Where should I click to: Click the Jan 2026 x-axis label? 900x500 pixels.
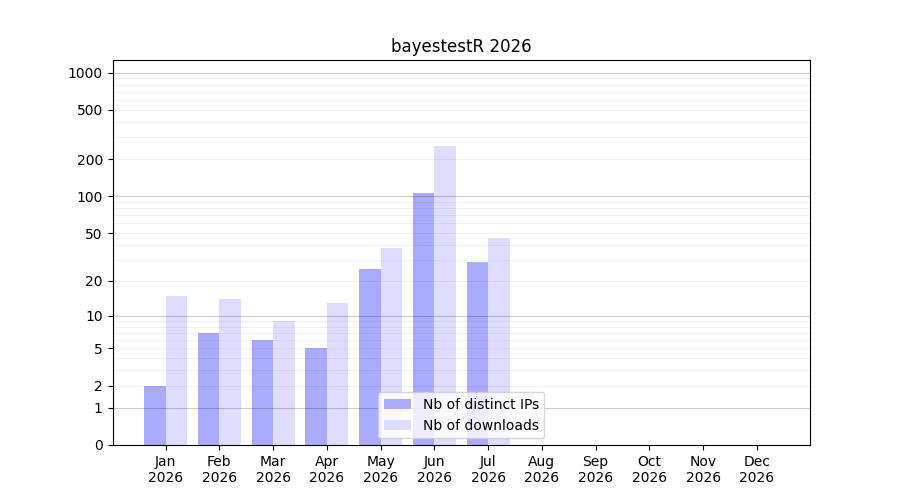click(x=165, y=469)
